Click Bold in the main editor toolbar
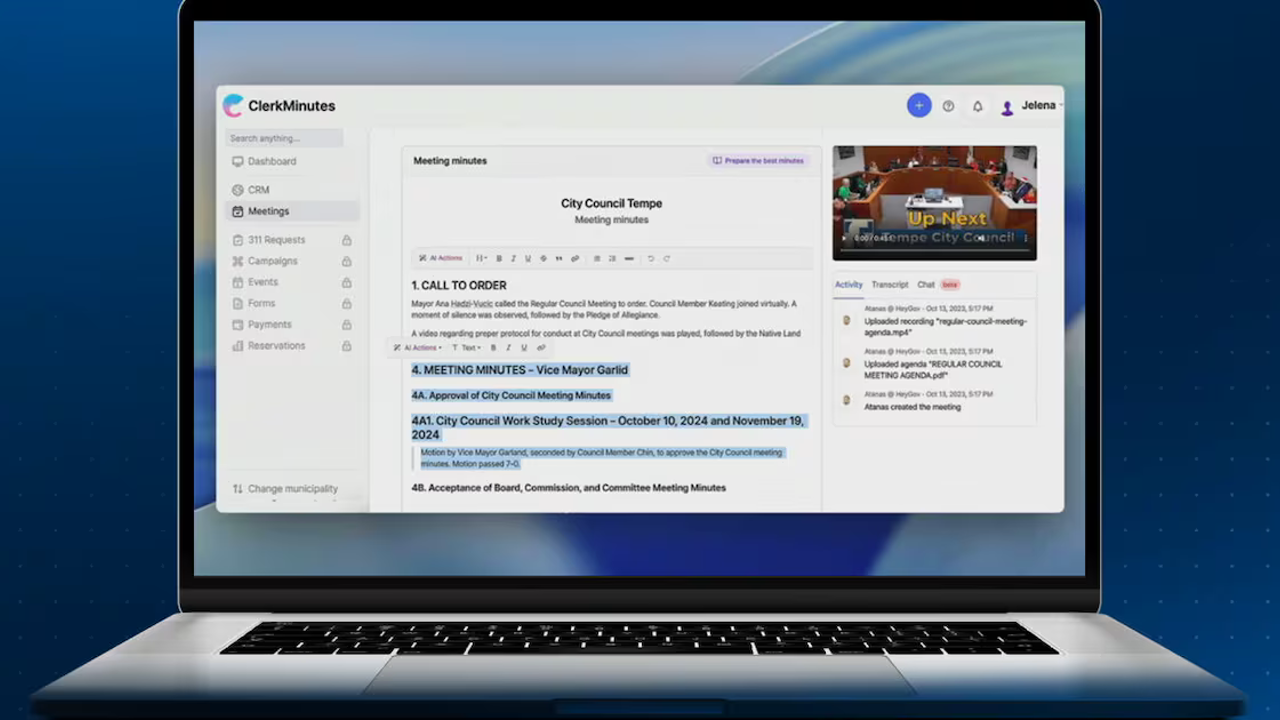The width and height of the screenshot is (1280, 720). pos(499,259)
